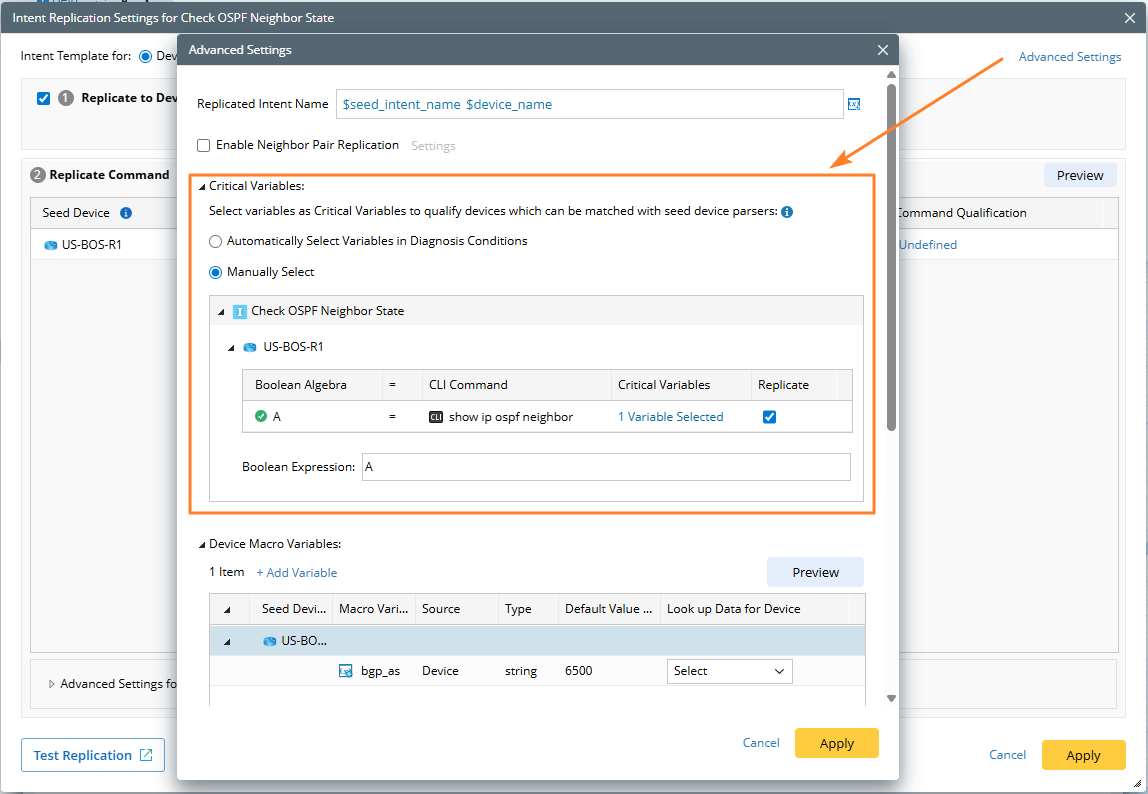The width and height of the screenshot is (1148, 794).
Task: Click the intent icon beside Check OSPF Neighbor State
Action: (x=240, y=311)
